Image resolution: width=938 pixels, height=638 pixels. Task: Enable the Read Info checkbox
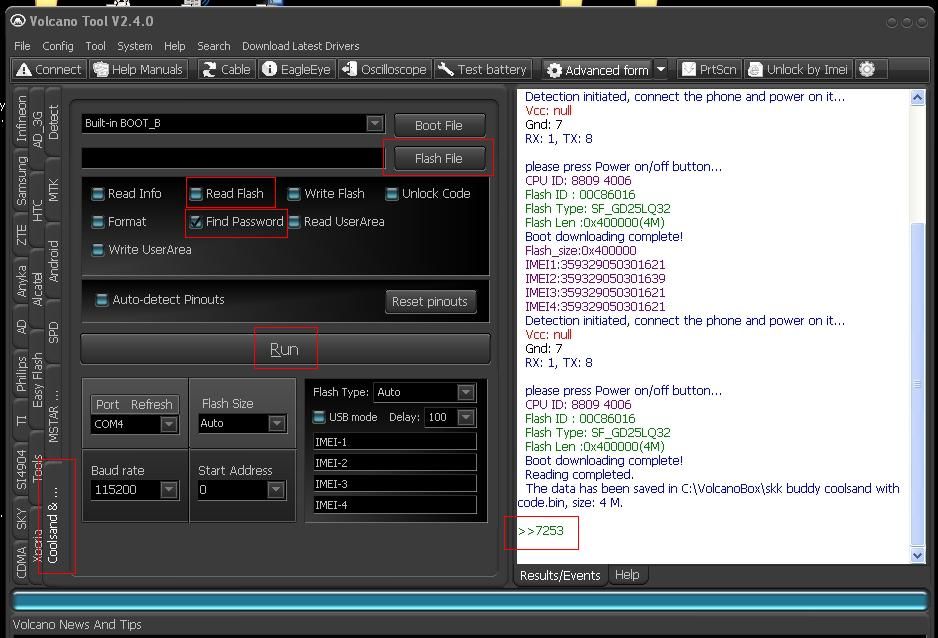click(x=98, y=194)
